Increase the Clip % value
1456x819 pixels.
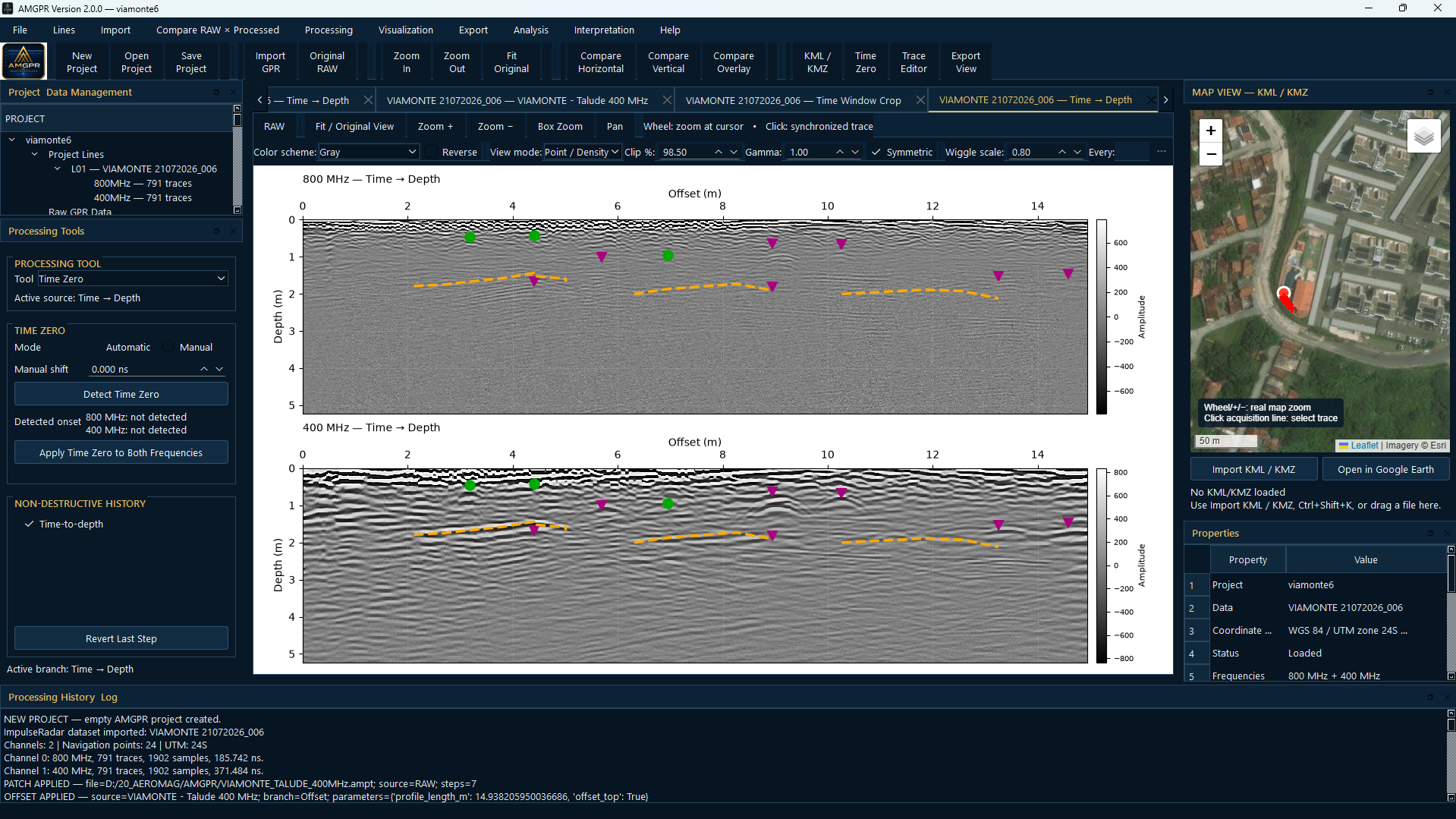point(718,152)
